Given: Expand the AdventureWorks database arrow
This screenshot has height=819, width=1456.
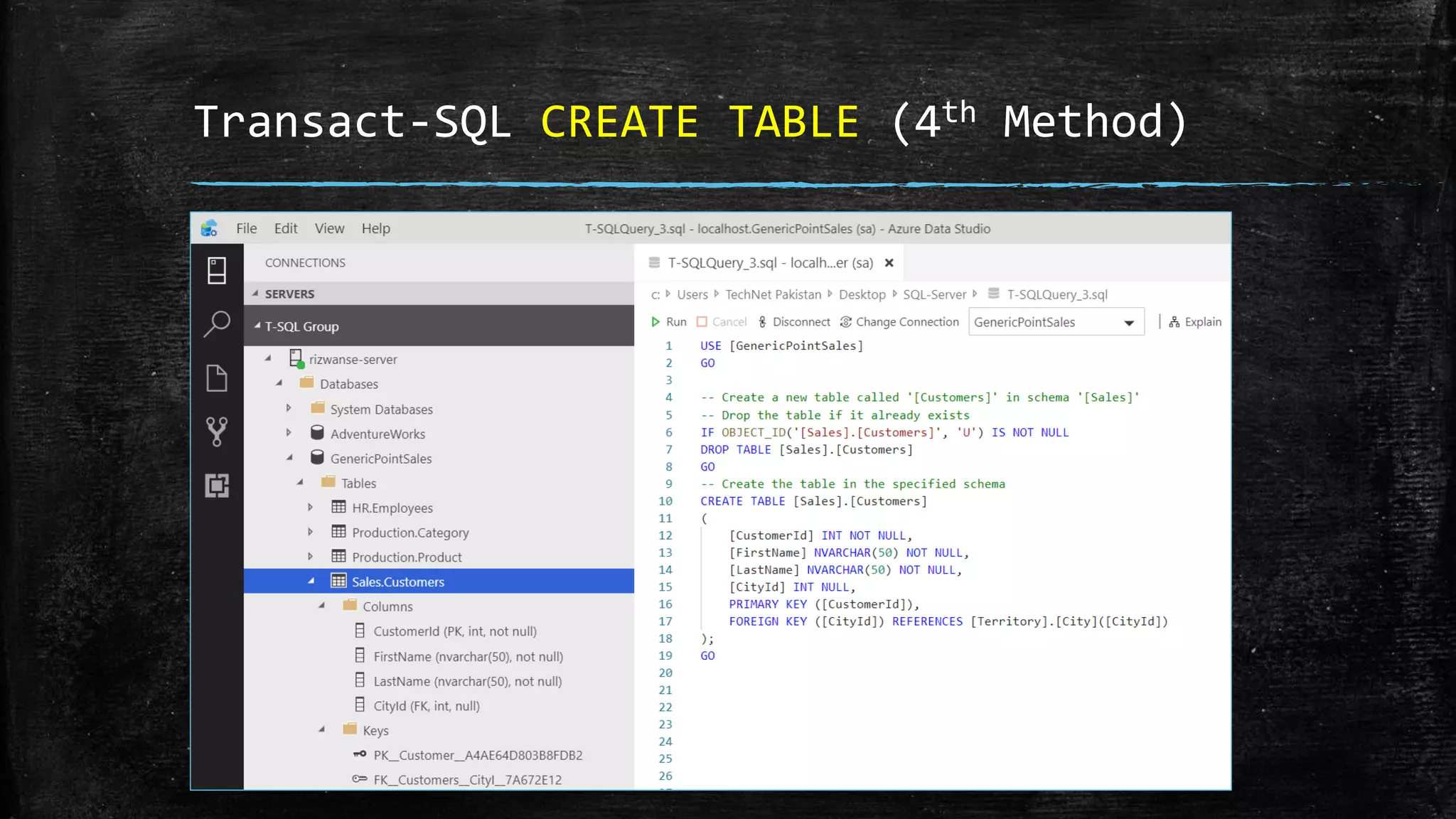Looking at the screenshot, I should [x=289, y=433].
